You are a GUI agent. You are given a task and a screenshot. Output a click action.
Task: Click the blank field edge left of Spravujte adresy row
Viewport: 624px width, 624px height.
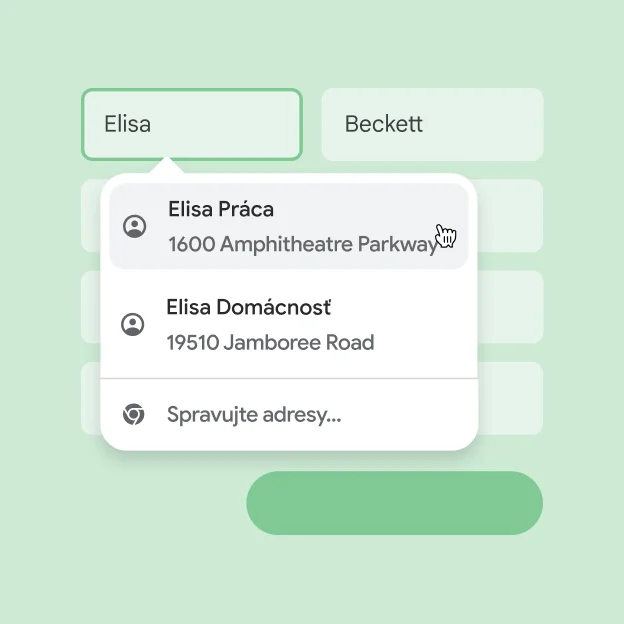click(90, 398)
